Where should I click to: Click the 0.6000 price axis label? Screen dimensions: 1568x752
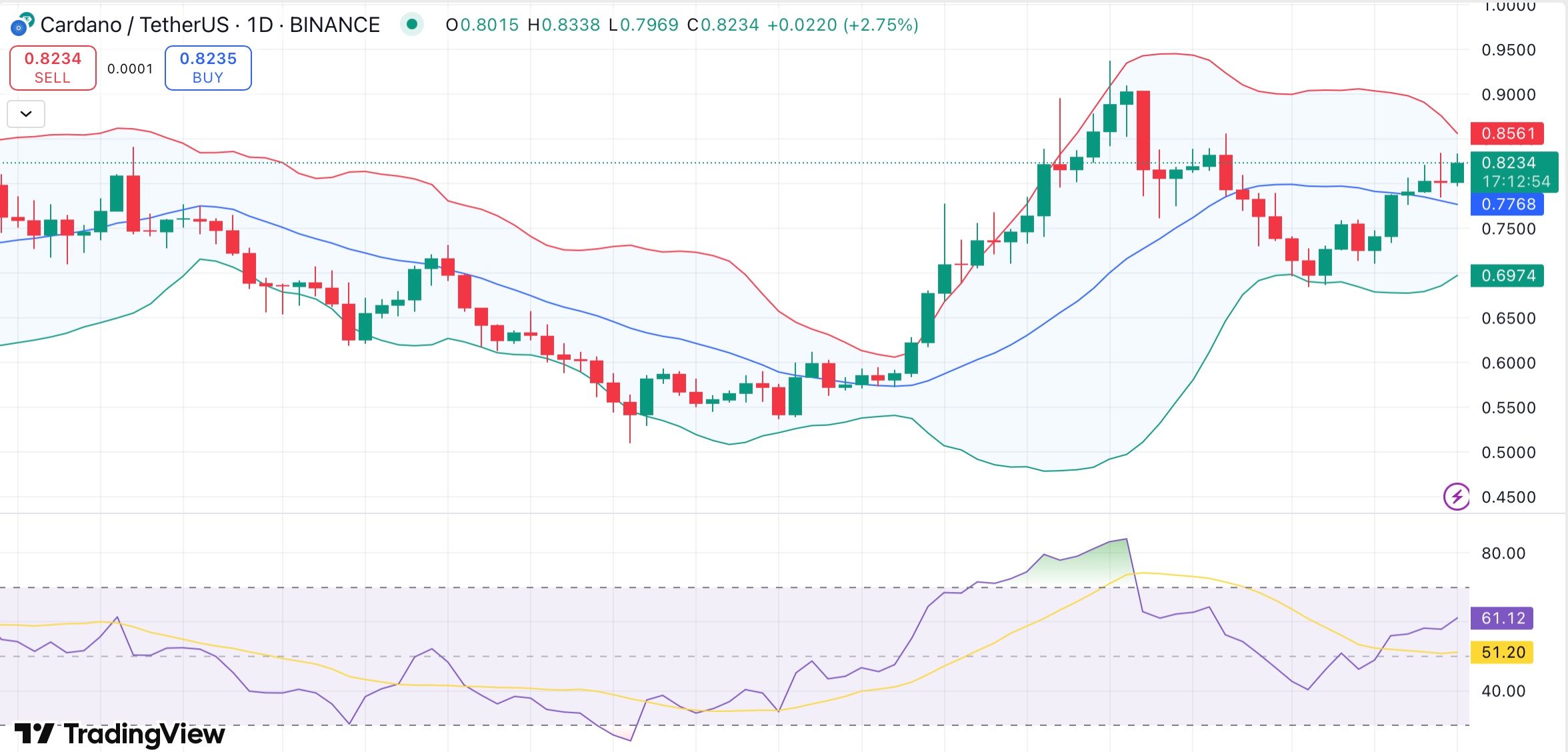point(1508,363)
